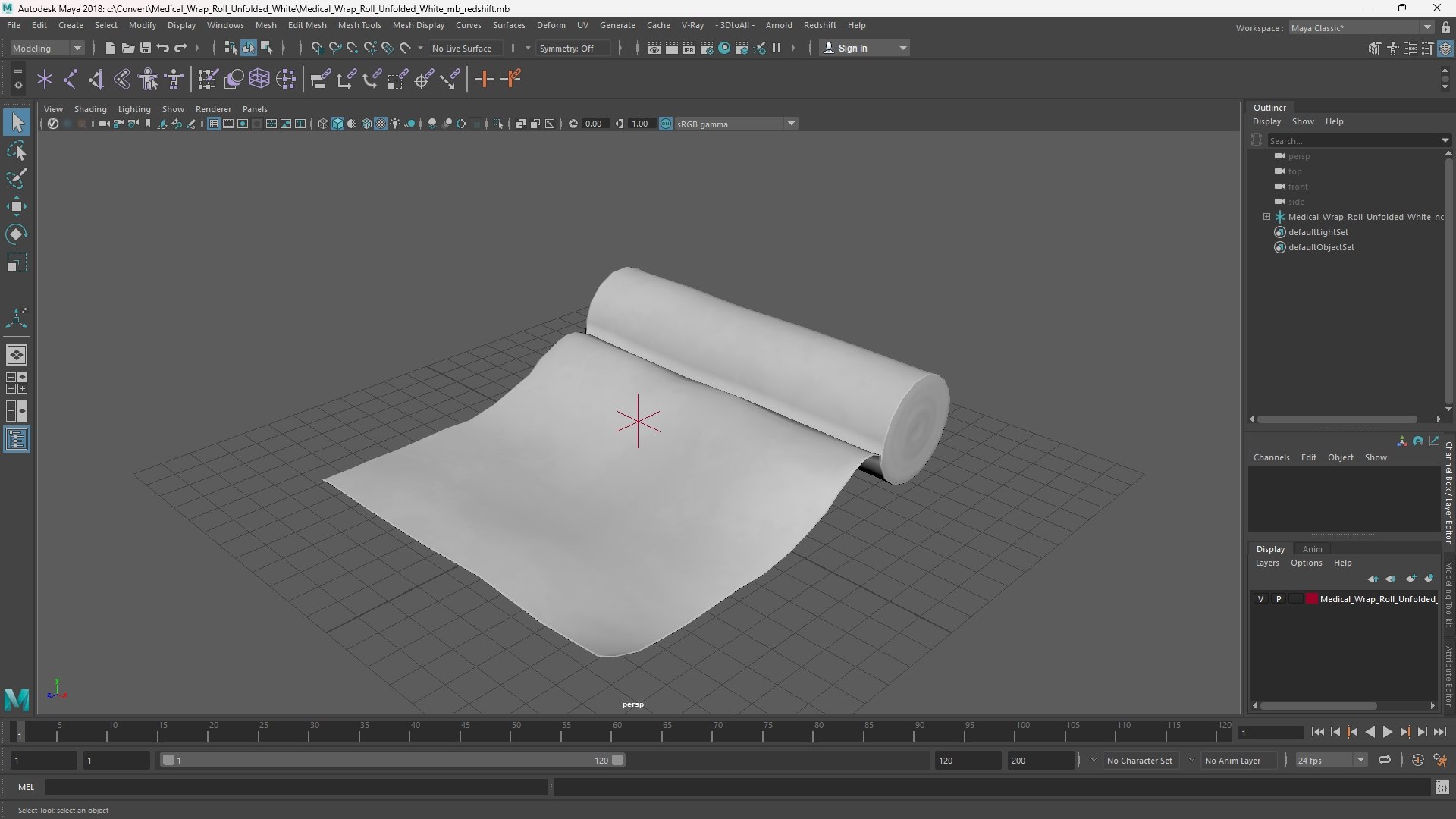The width and height of the screenshot is (1456, 819).
Task: Click the Save Scene icon
Action: click(145, 48)
